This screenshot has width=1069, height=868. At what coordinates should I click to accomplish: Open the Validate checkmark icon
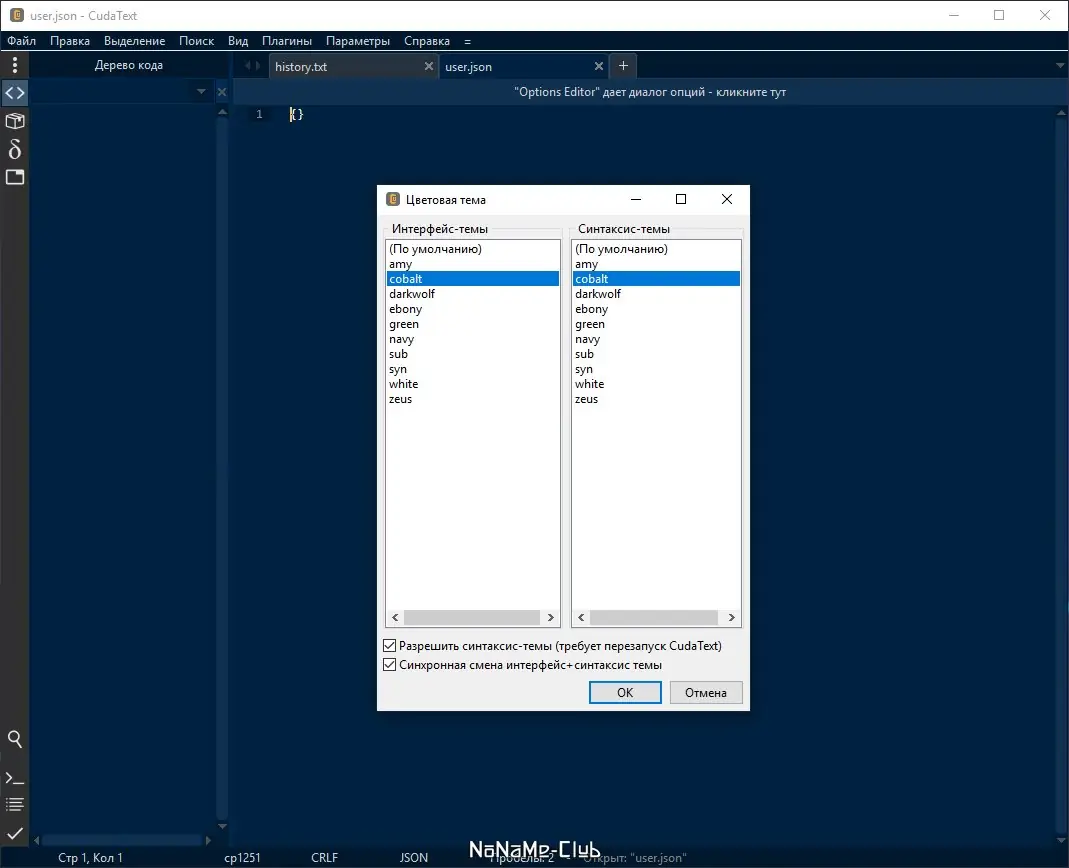point(14,833)
